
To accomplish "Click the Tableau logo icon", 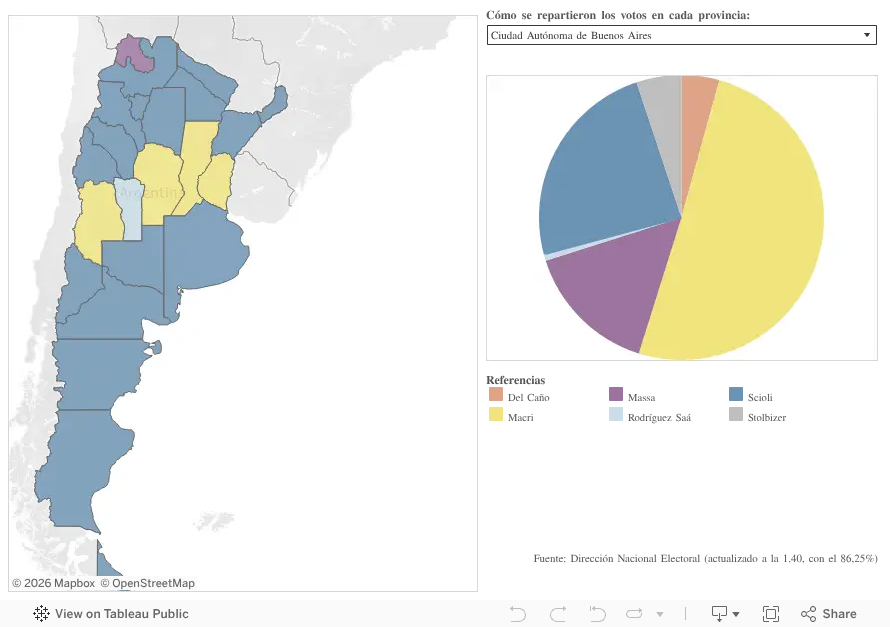I will click(41, 613).
